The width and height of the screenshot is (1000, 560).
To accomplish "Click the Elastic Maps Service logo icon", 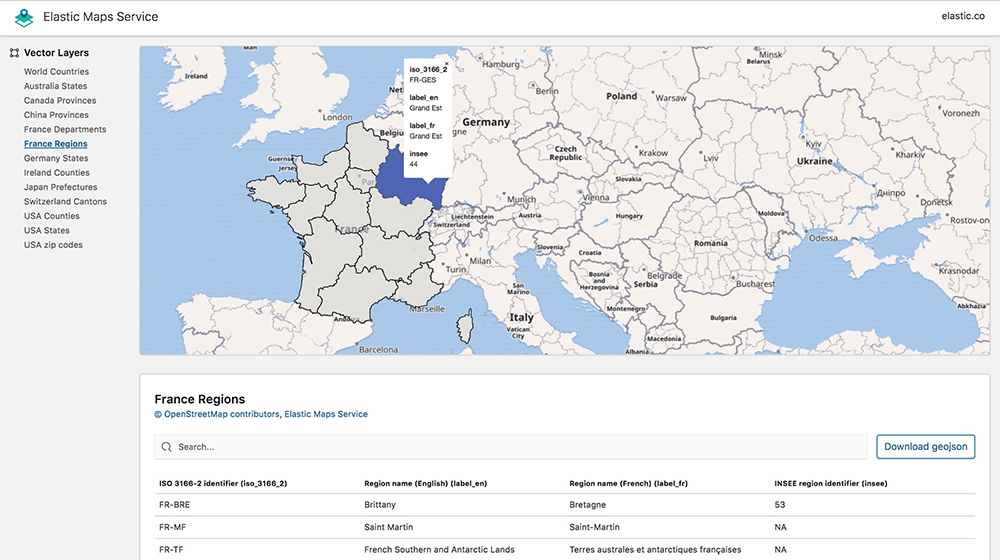I will click(24, 17).
